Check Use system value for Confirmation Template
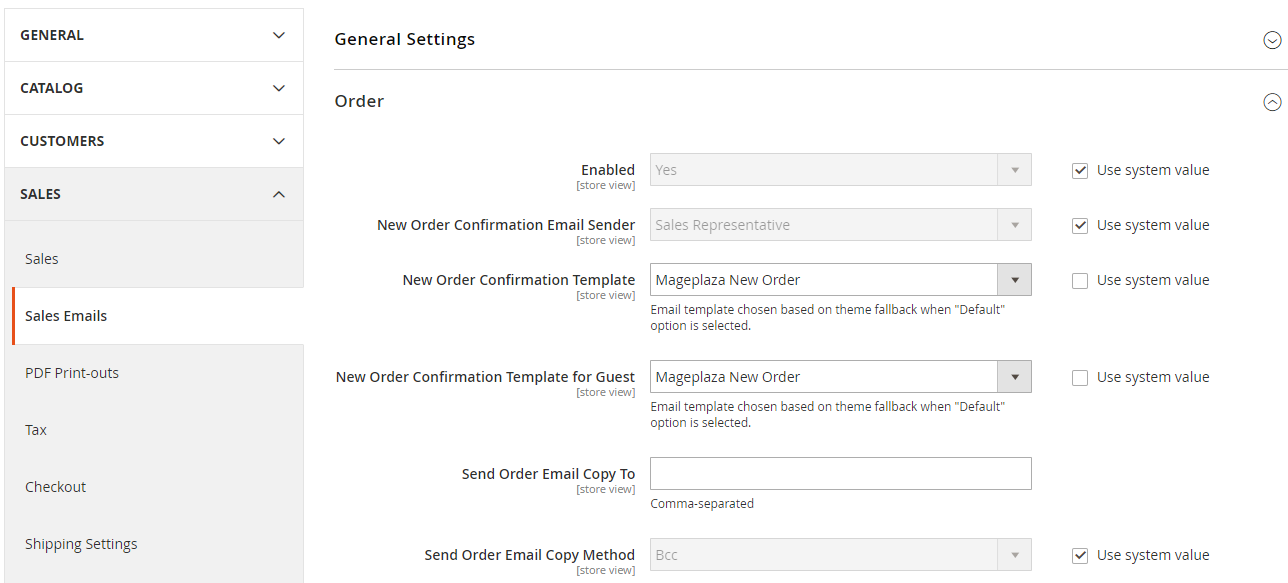 pos(1080,281)
